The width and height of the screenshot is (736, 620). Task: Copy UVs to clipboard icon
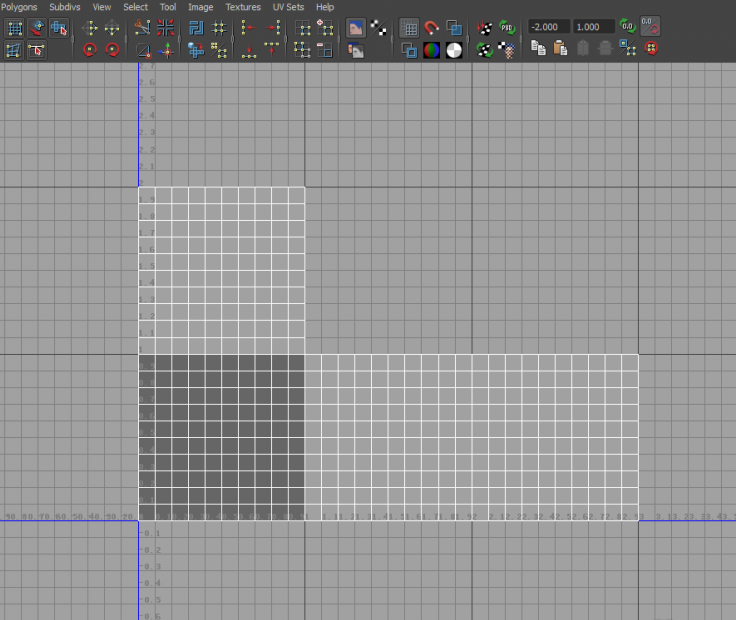click(x=538, y=48)
